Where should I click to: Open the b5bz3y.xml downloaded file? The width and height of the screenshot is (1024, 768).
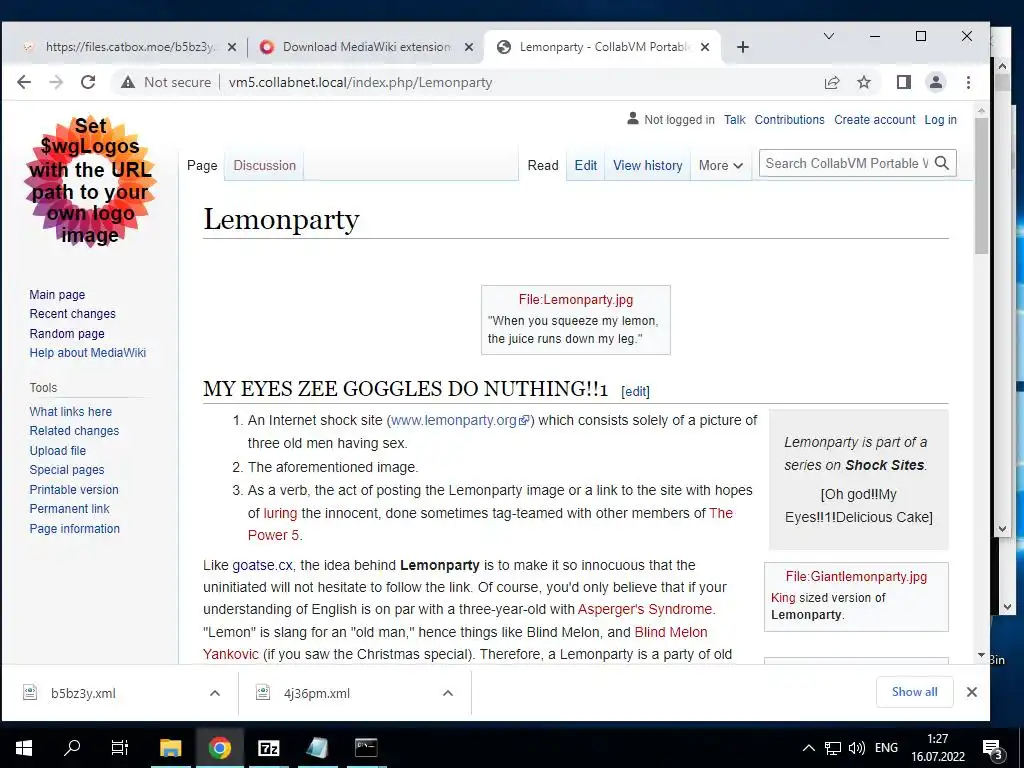(x=83, y=694)
